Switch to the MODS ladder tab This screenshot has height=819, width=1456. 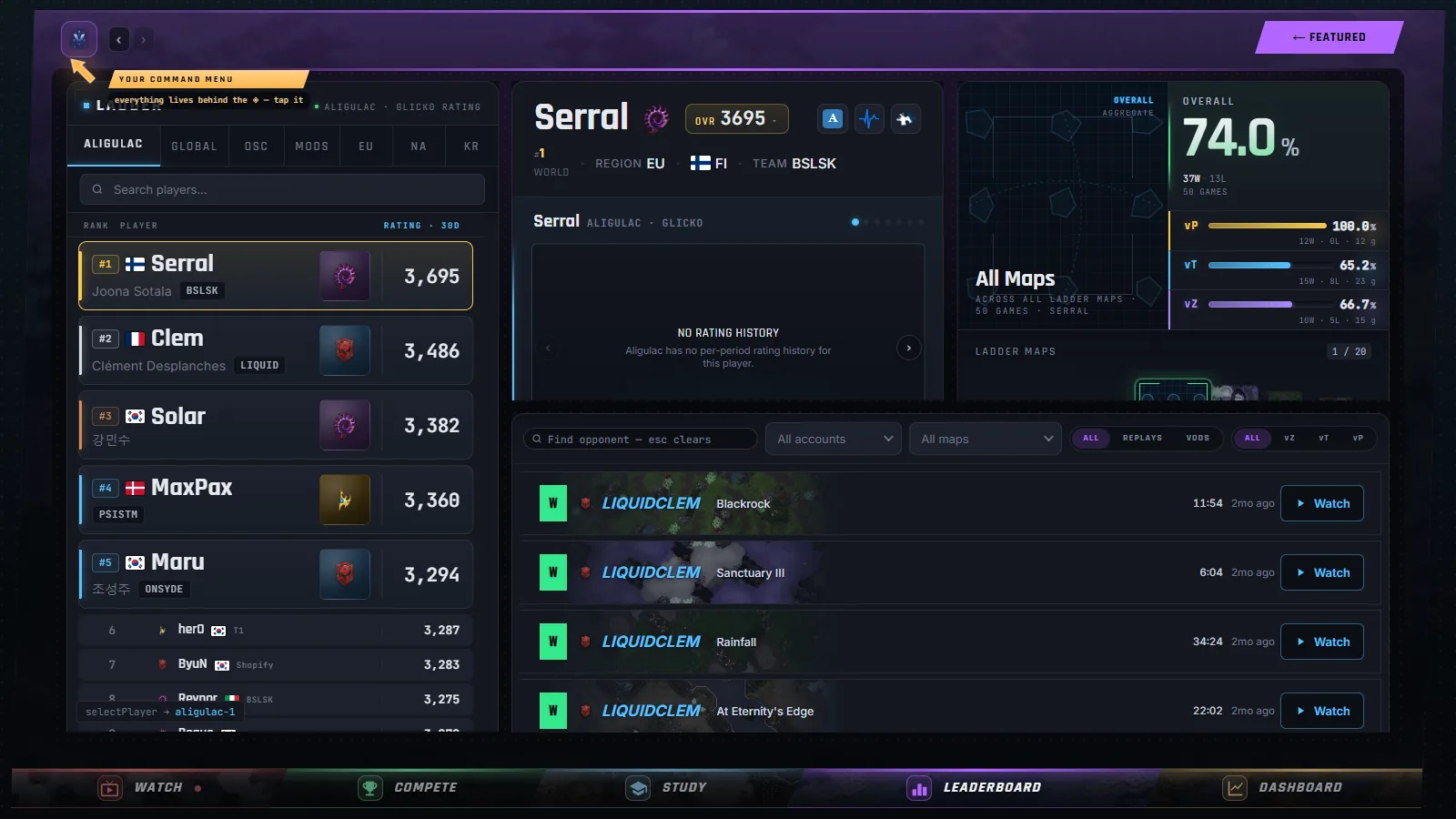pos(312,147)
